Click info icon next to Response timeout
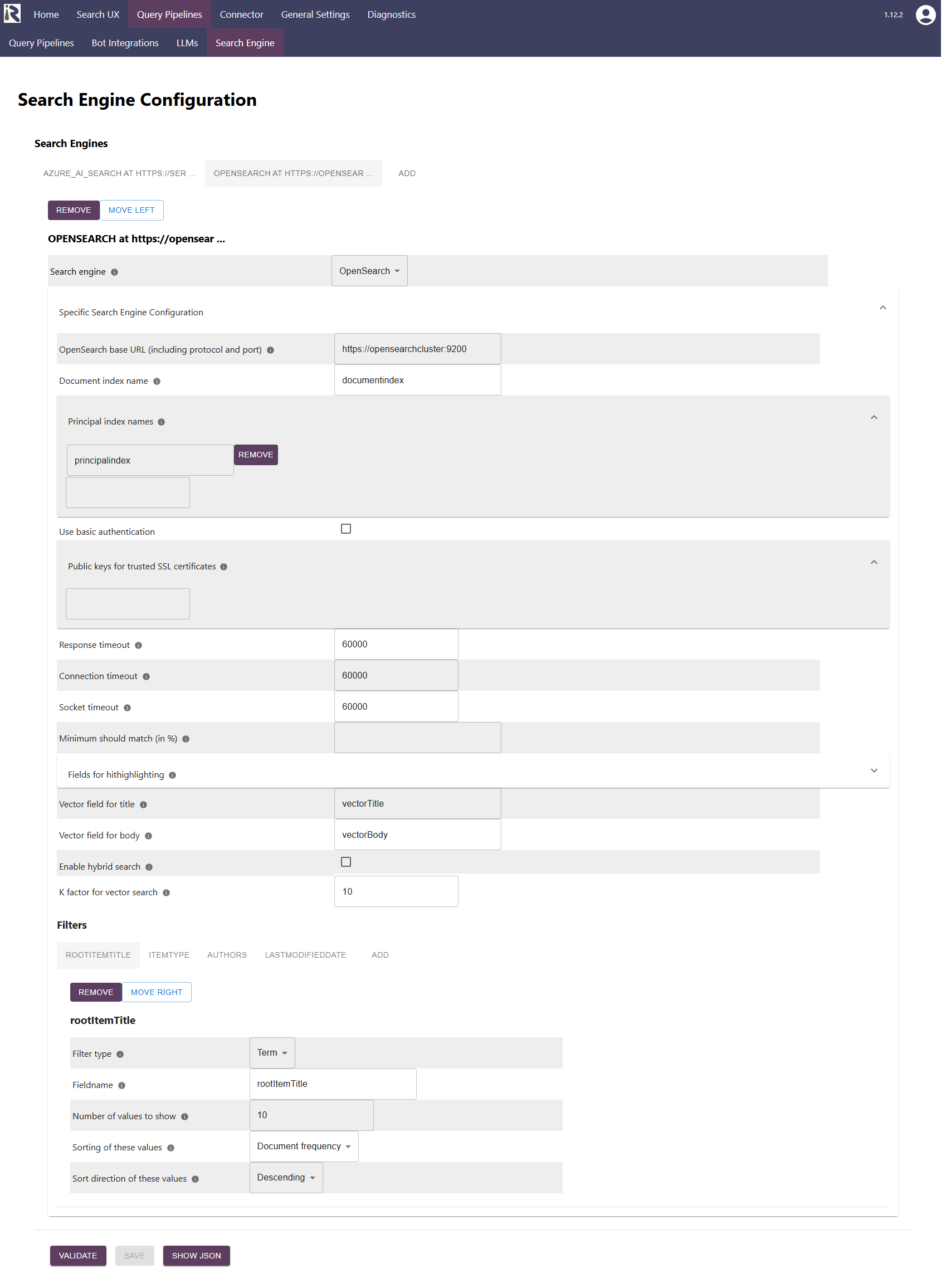Viewport: 946px width, 1288px height. [139, 645]
